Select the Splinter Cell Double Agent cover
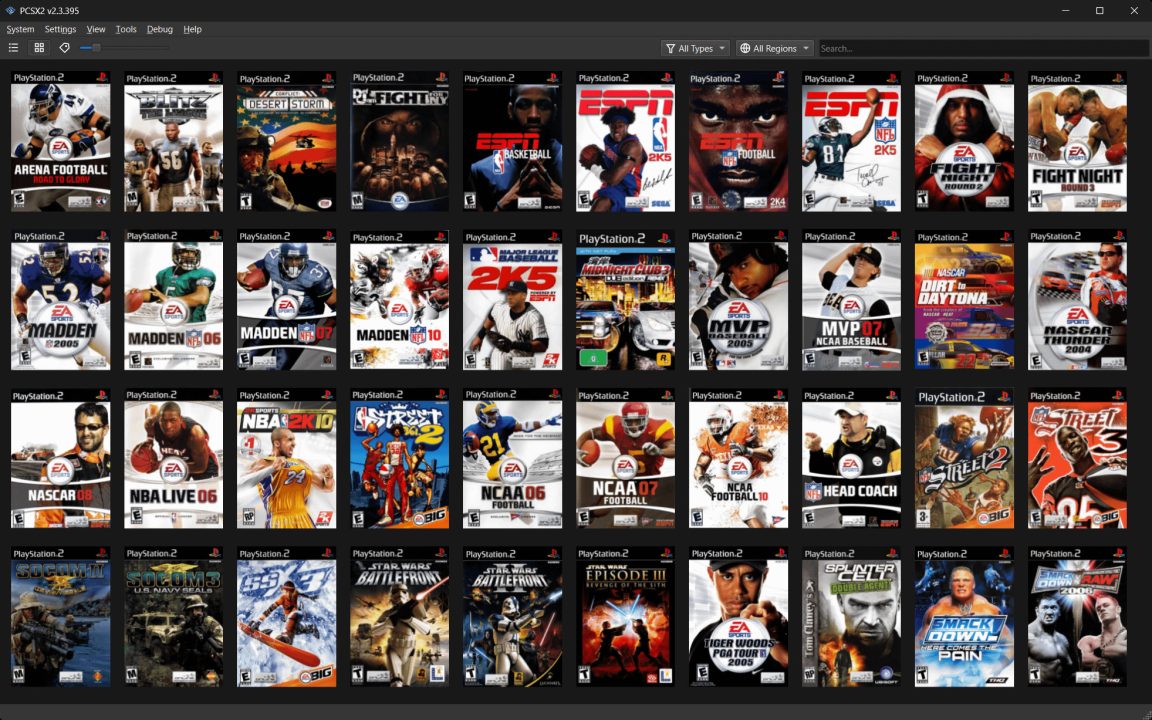This screenshot has height=720, width=1152. tap(852, 617)
